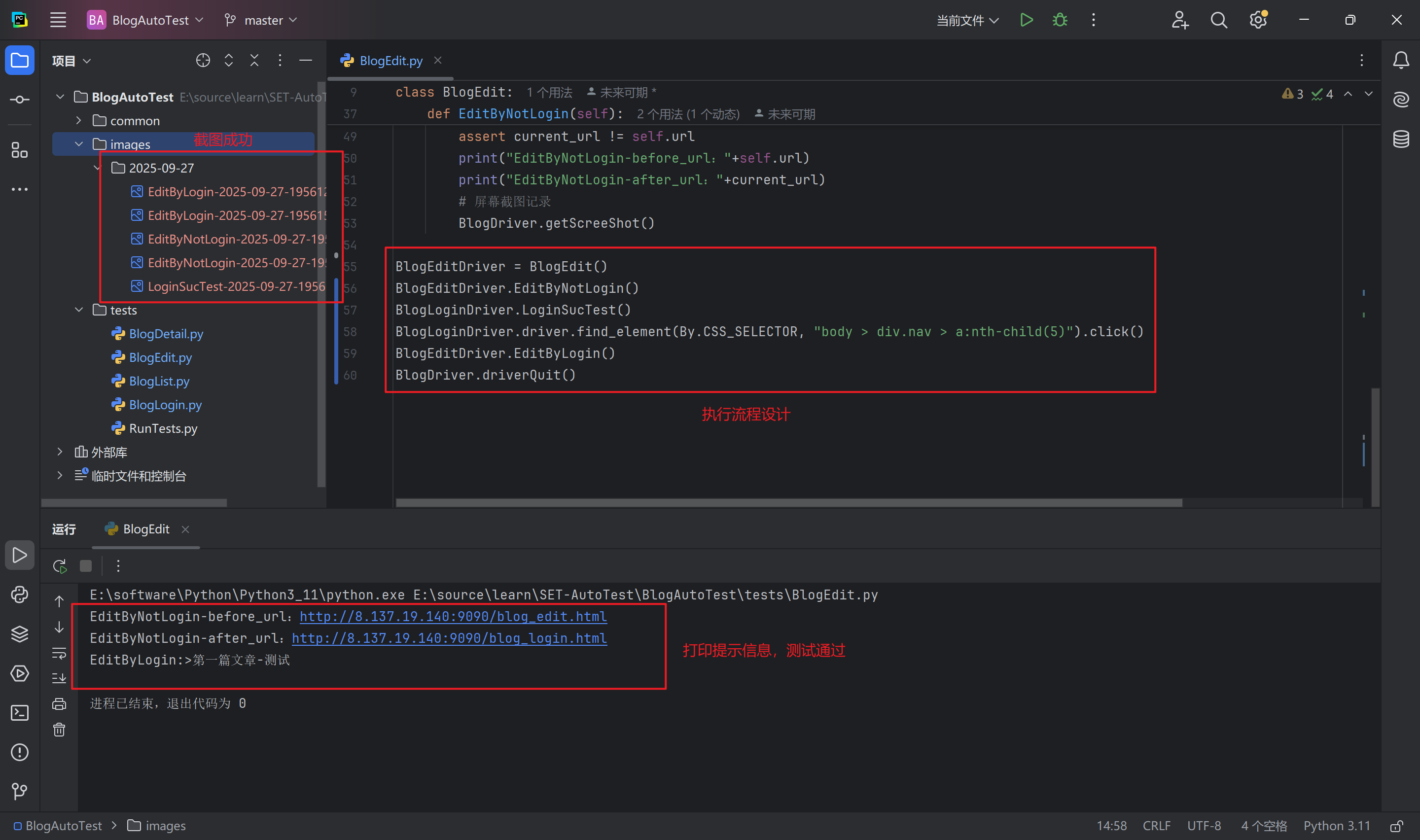Image resolution: width=1420 pixels, height=840 pixels.
Task: Toggle scroll to end in run console
Action: 60,677
